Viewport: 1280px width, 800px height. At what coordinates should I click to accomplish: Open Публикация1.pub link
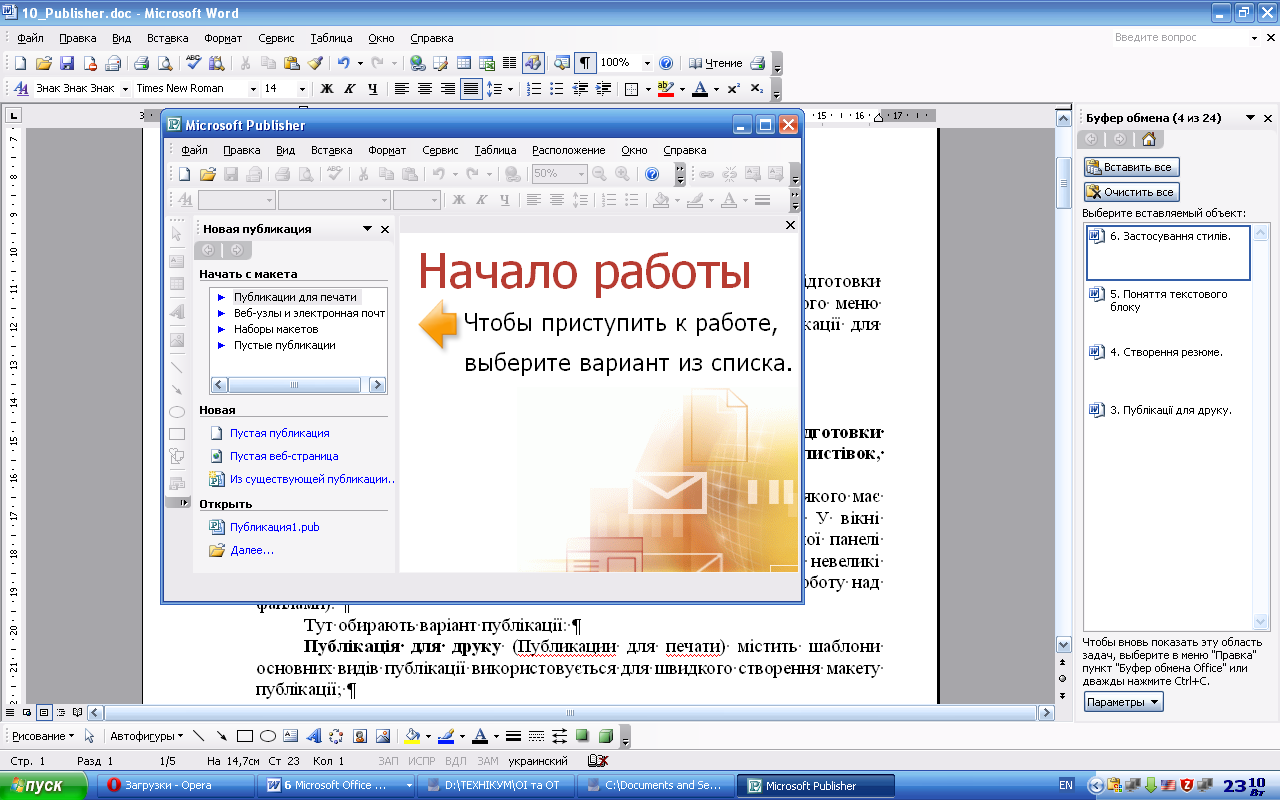(x=274, y=527)
